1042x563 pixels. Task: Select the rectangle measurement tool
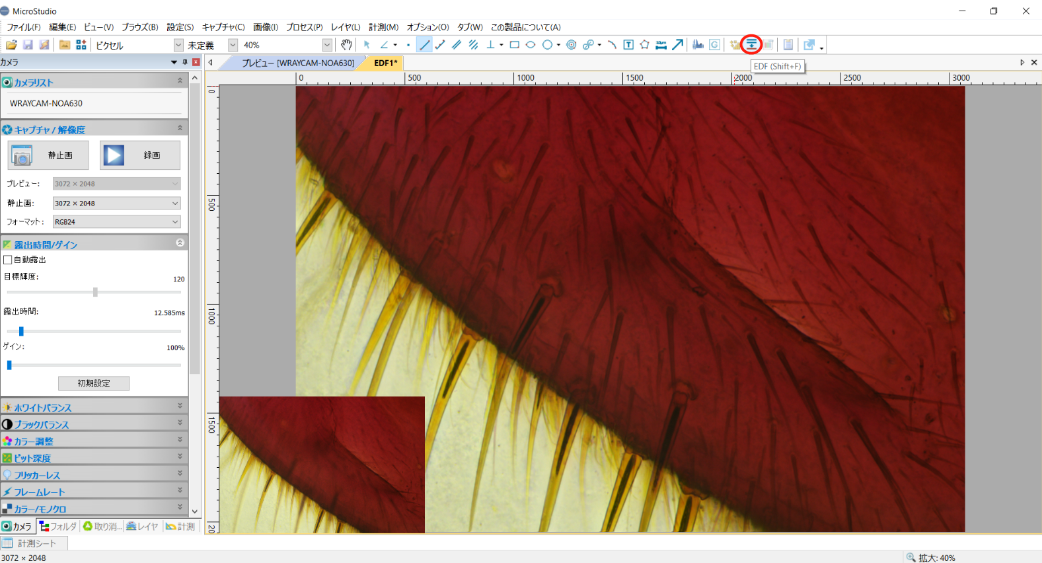514,45
